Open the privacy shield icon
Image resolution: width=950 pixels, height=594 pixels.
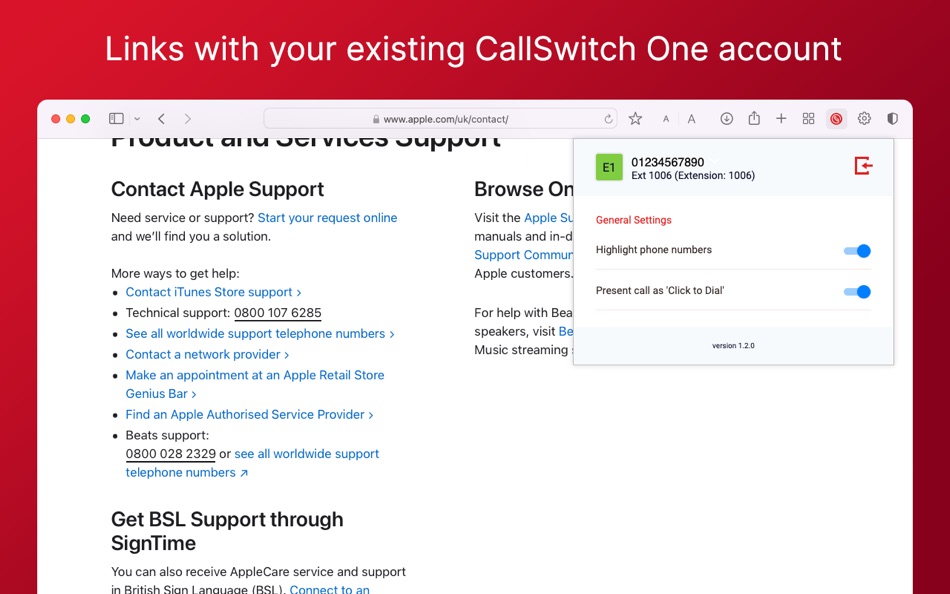point(892,119)
